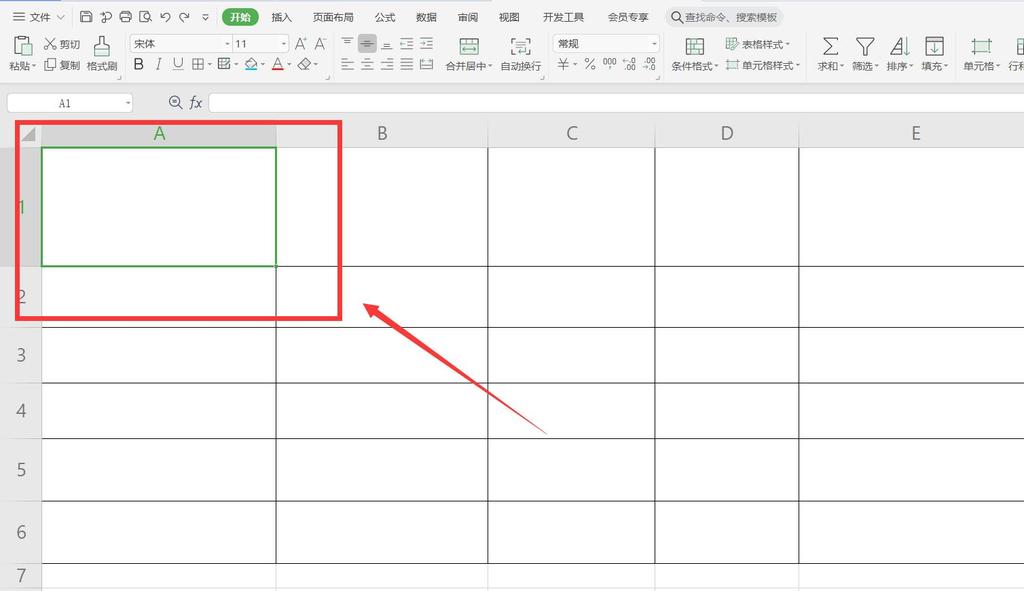The width and height of the screenshot is (1024, 591).
Task: Decrease decimal places
Action: click(x=649, y=64)
